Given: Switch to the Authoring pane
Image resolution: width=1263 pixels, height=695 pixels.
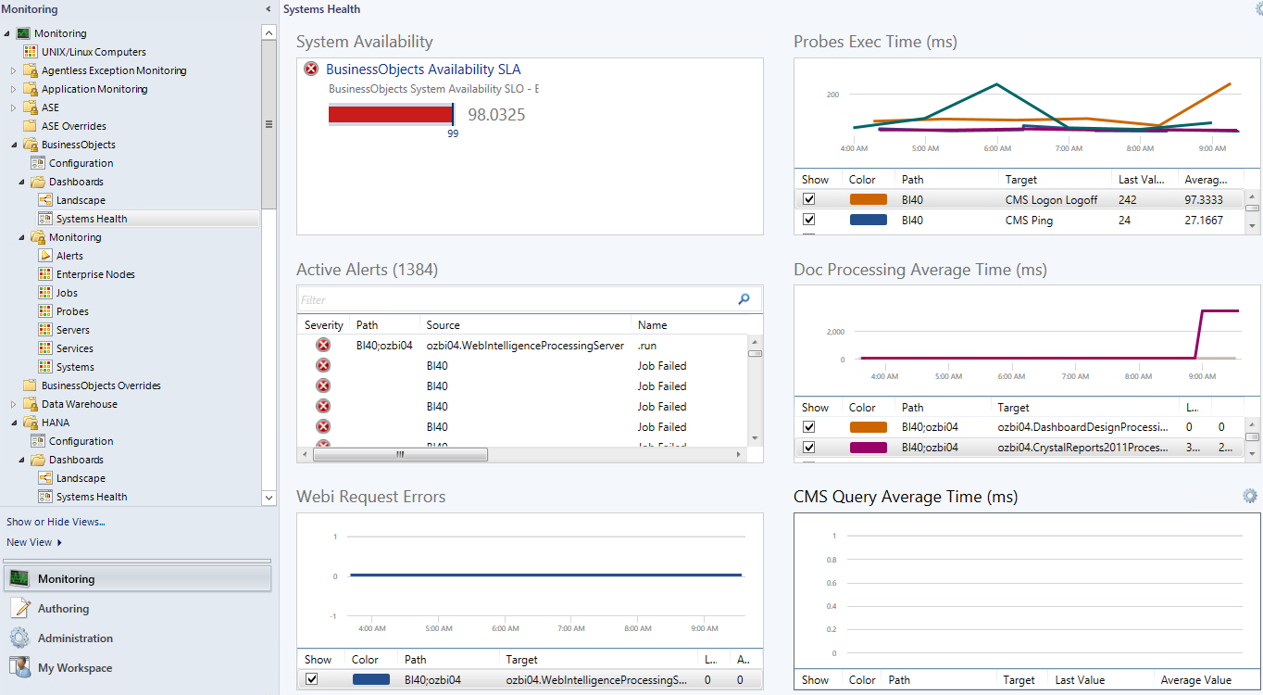Looking at the screenshot, I should pos(136,608).
